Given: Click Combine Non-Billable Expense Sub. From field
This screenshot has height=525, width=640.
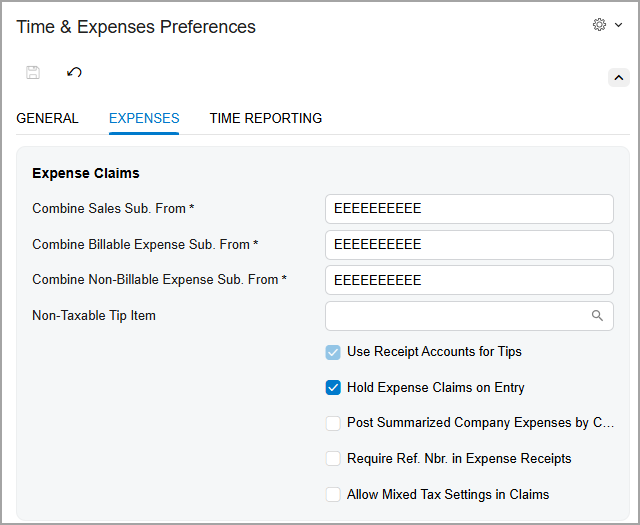Looking at the screenshot, I should tap(469, 280).
